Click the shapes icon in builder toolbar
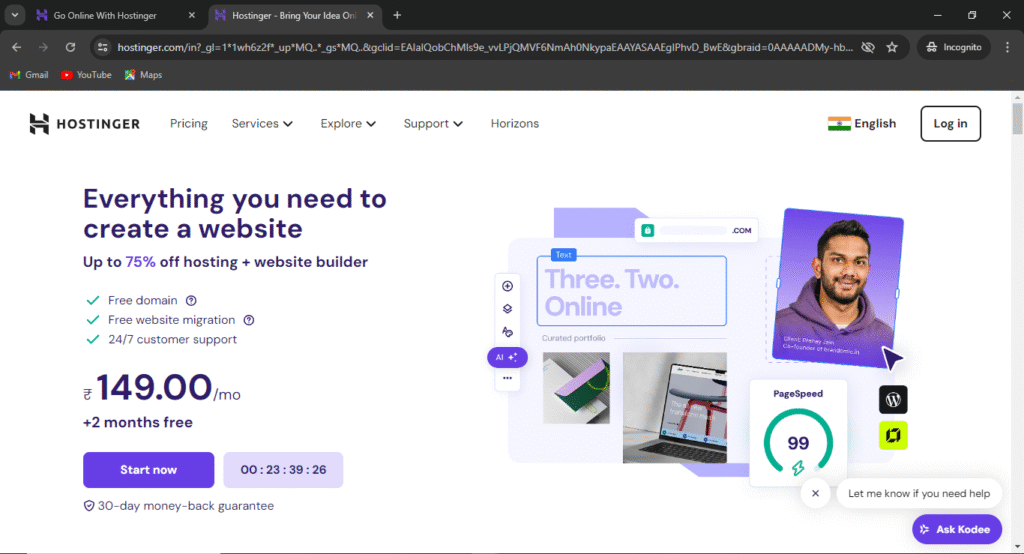Viewport: 1024px width, 554px height. [x=507, y=332]
